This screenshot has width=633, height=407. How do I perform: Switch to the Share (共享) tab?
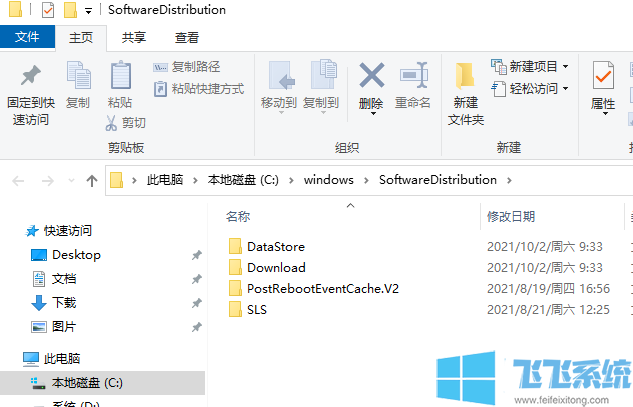pyautogui.click(x=134, y=38)
